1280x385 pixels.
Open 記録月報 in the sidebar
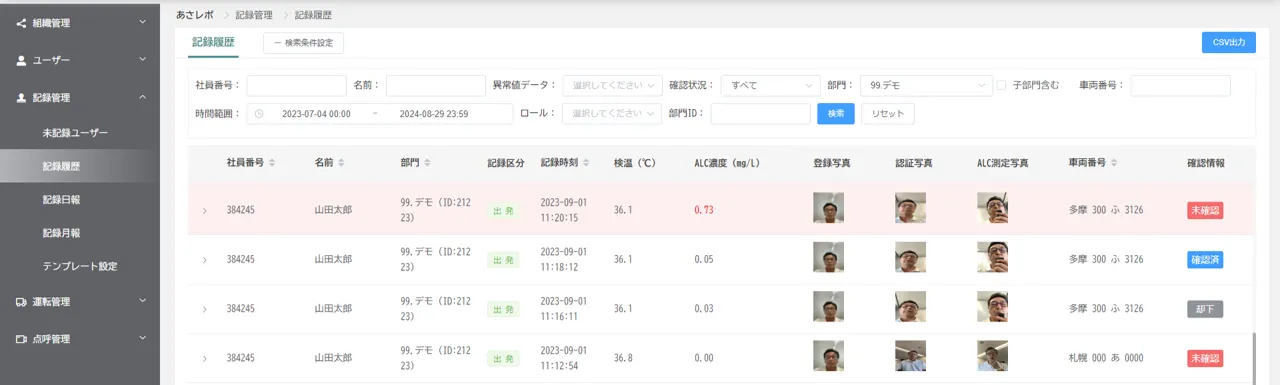80,233
